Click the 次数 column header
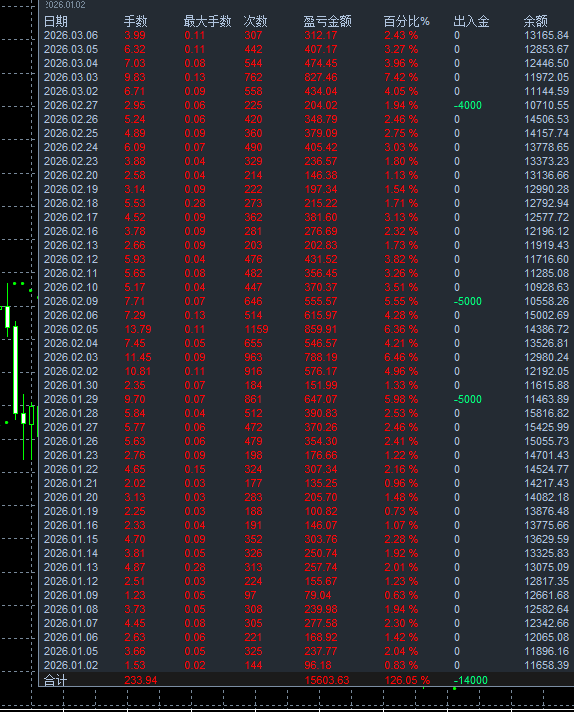574x712 pixels. coord(255,21)
